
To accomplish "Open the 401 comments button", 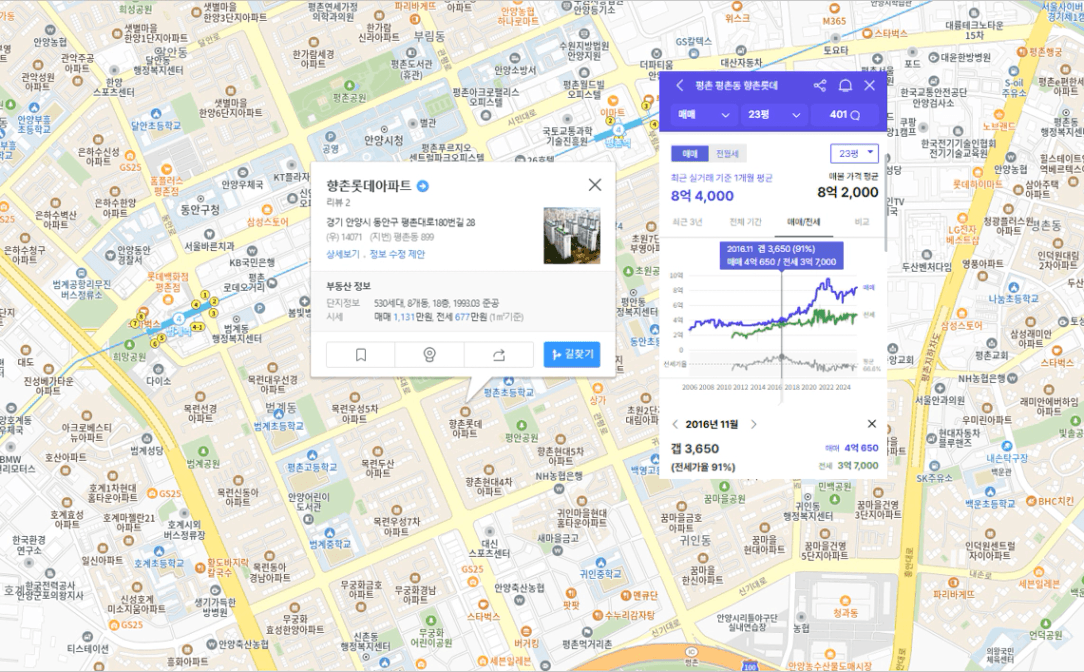I will (845, 115).
